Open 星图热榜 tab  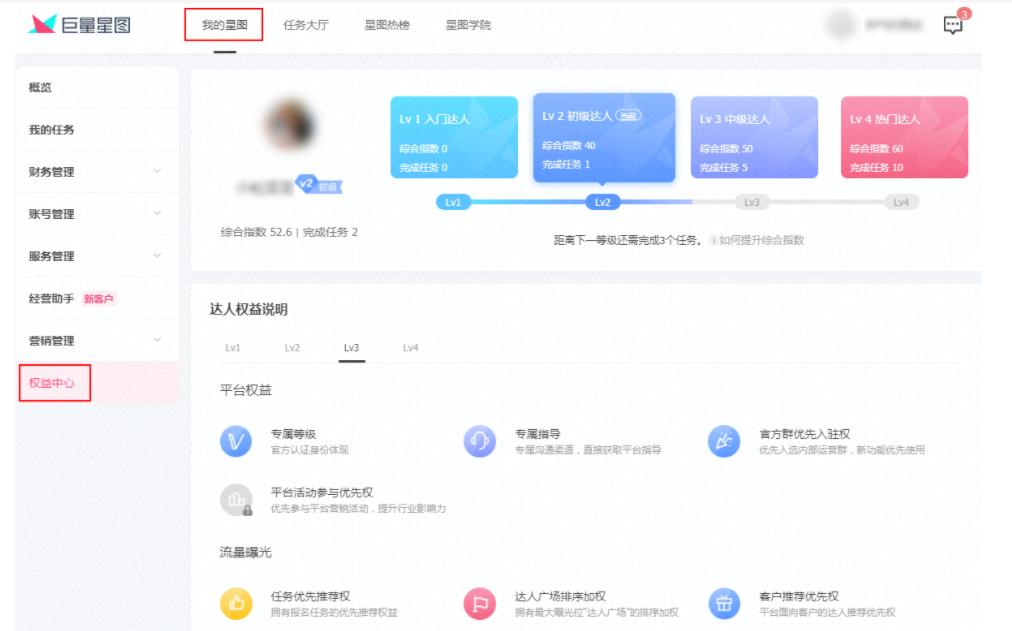(x=387, y=25)
